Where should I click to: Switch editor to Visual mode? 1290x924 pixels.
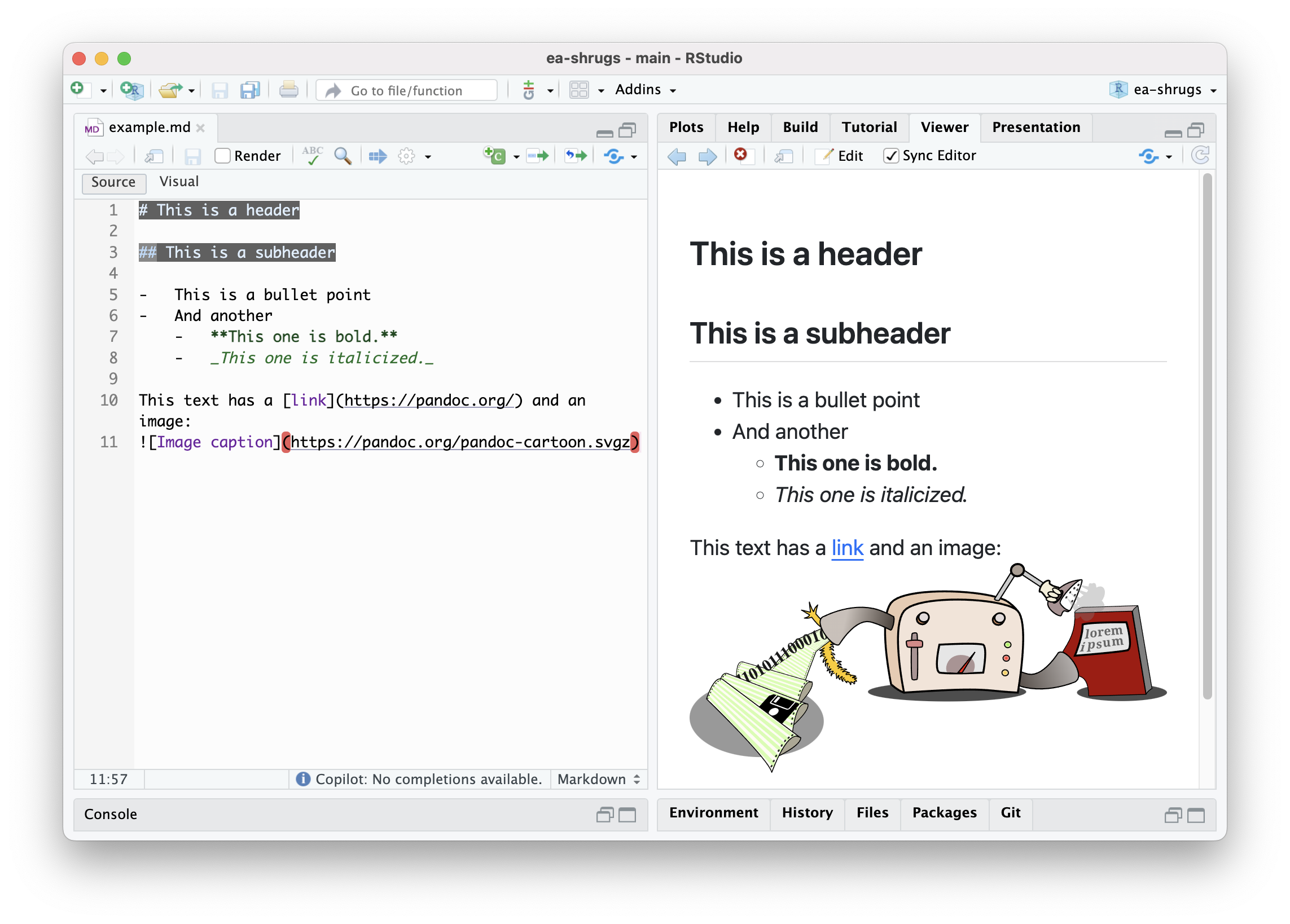point(178,182)
